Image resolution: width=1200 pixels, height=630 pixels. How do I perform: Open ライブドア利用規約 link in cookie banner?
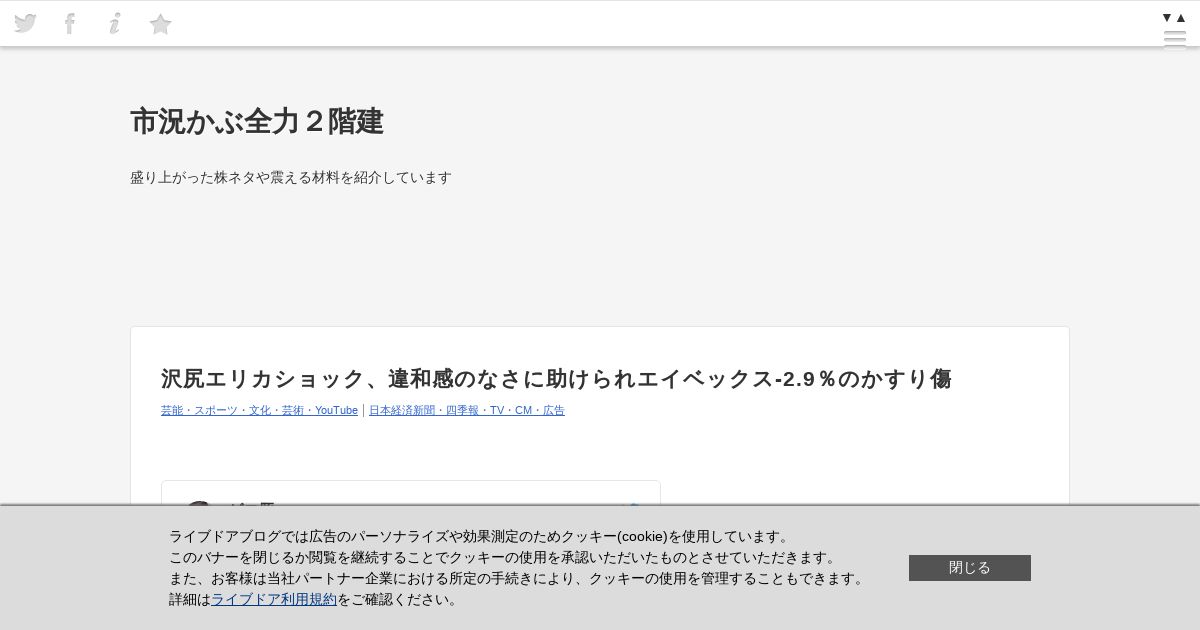[x=274, y=599]
